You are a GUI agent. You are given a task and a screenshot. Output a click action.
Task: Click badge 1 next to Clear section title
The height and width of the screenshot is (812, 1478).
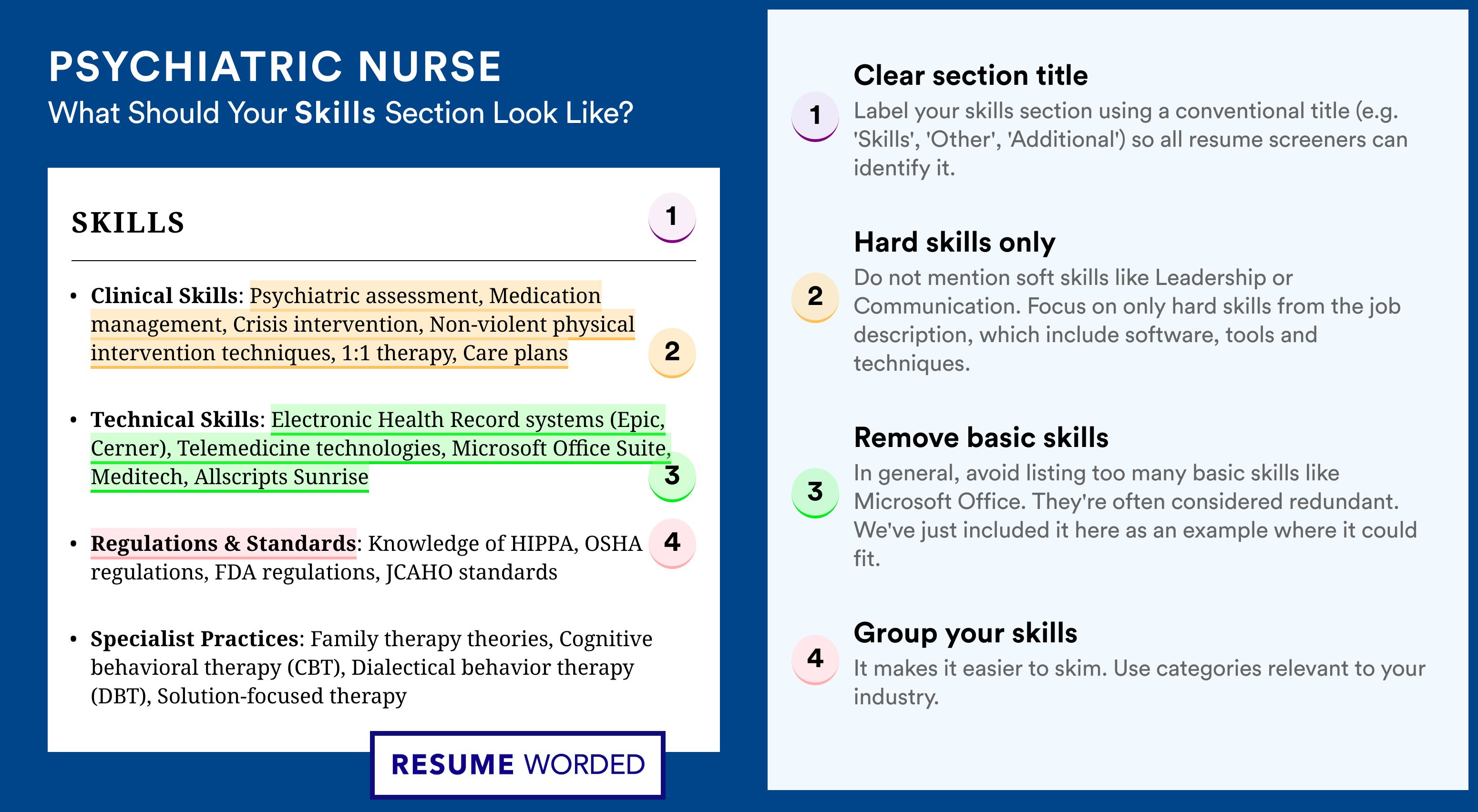point(815,116)
